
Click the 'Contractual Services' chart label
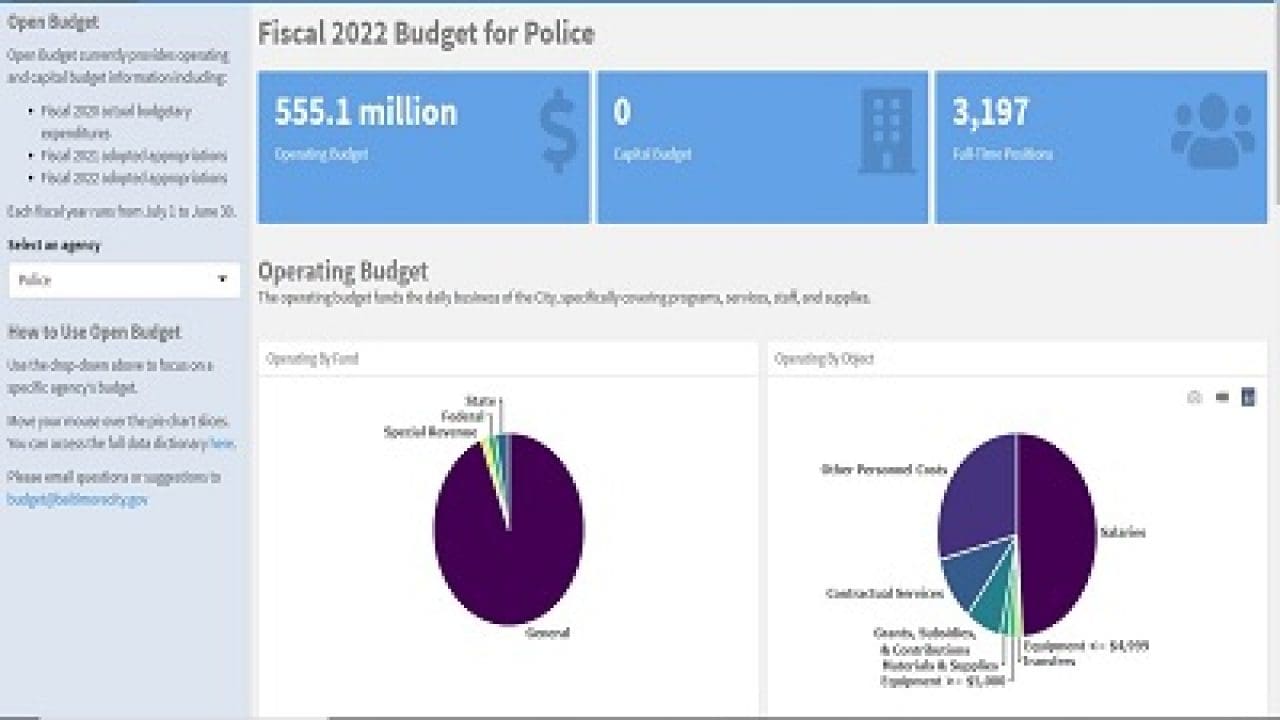(x=885, y=594)
